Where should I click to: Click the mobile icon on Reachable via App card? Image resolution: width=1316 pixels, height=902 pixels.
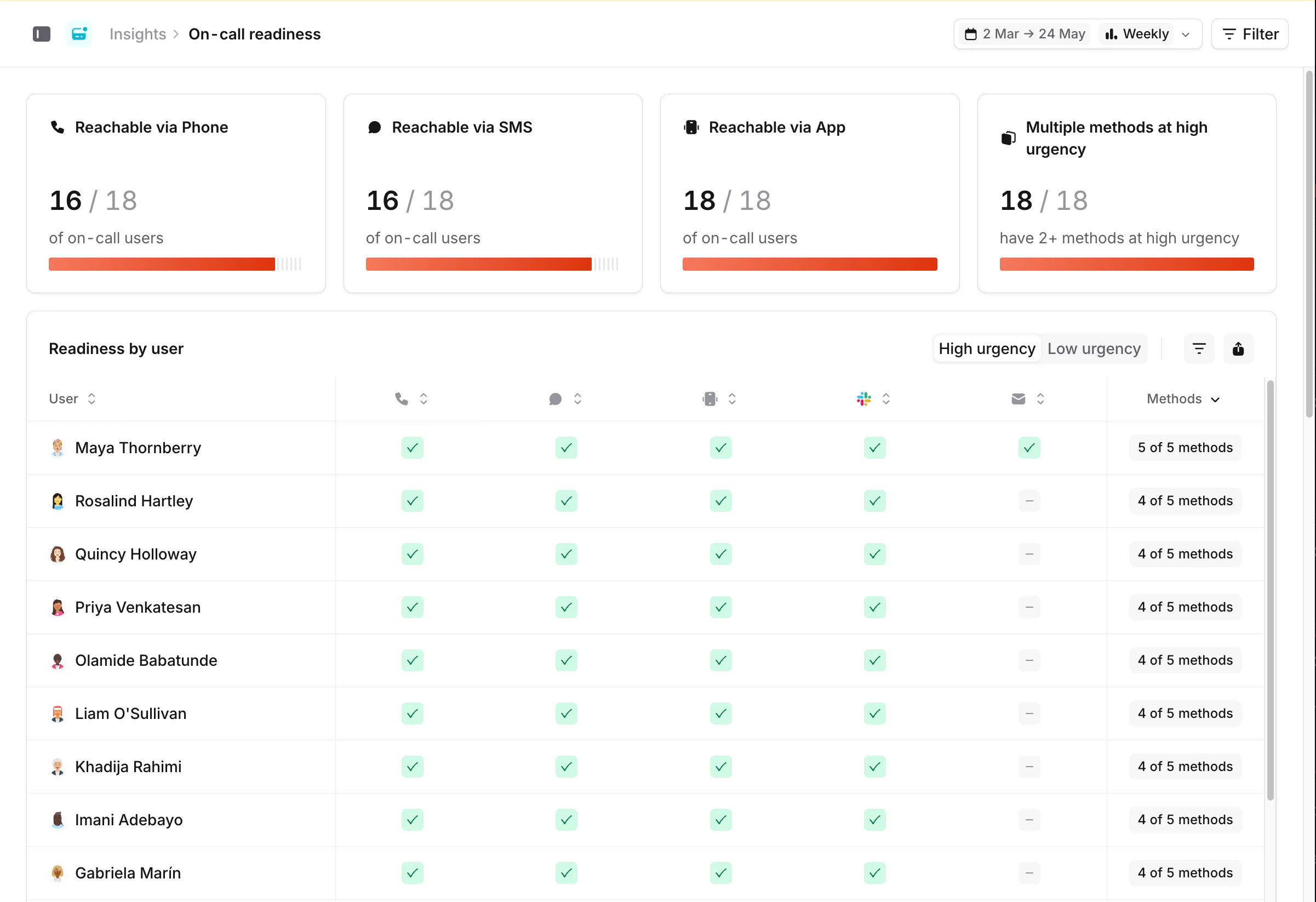tap(691, 127)
